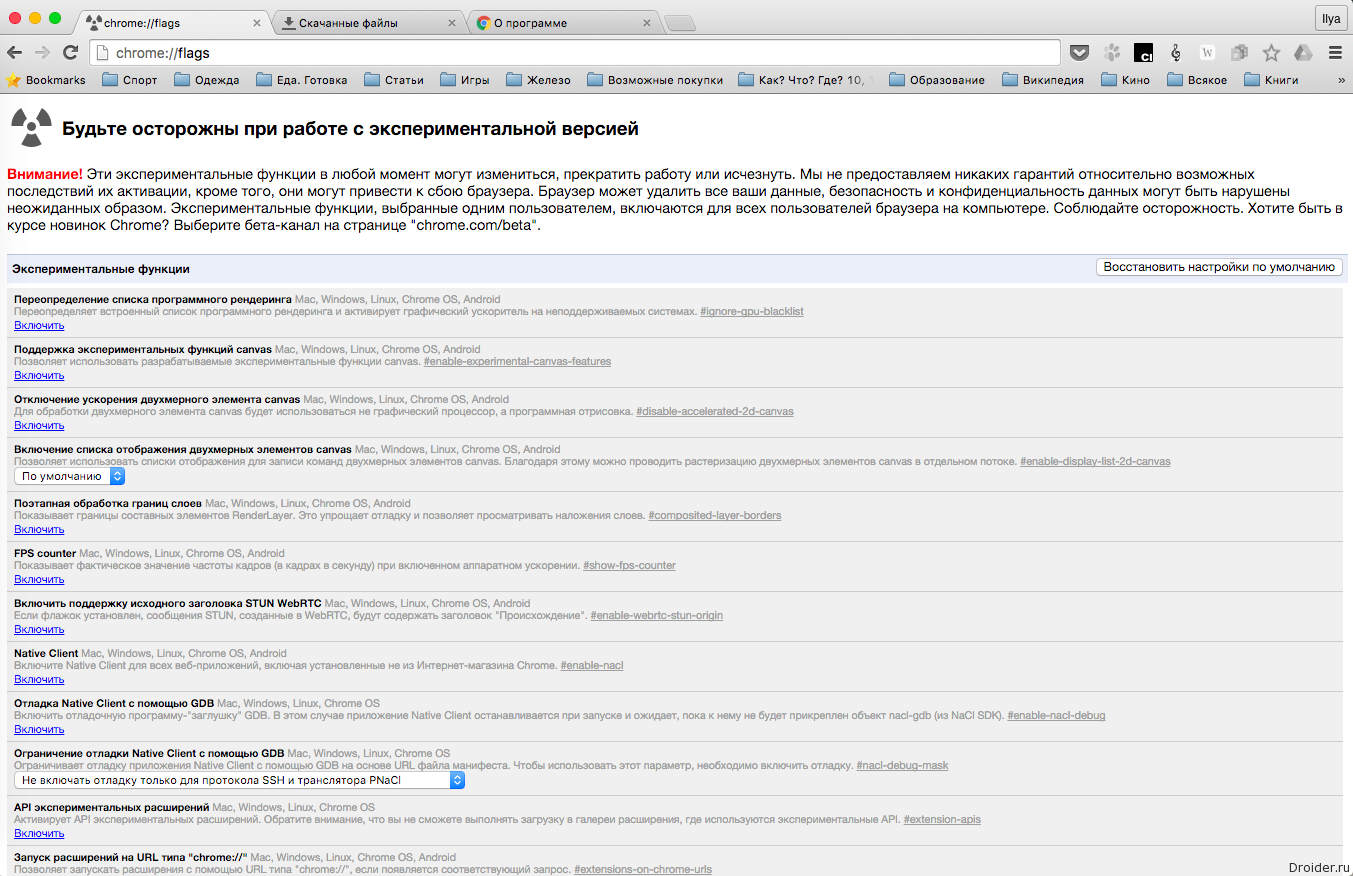This screenshot has width=1353, height=876.
Task: Click the chrome://flags address bar
Action: 575,53
